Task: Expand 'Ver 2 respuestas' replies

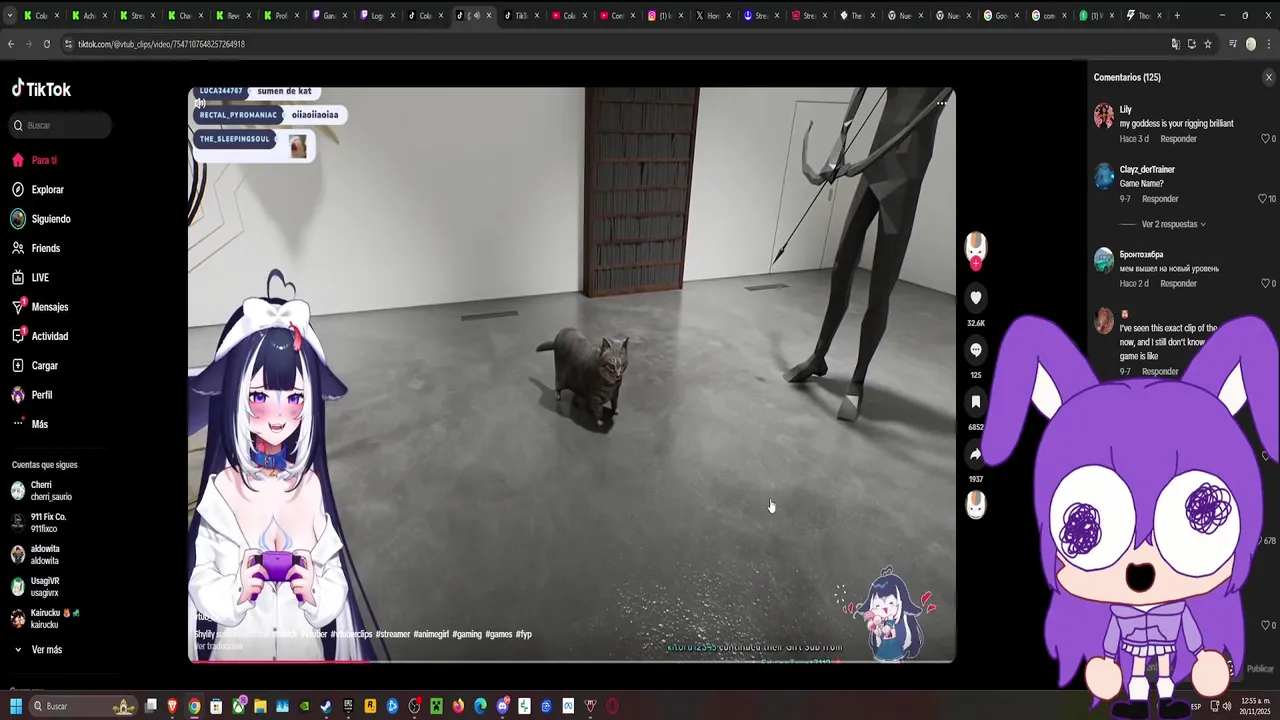Action: [1174, 225]
